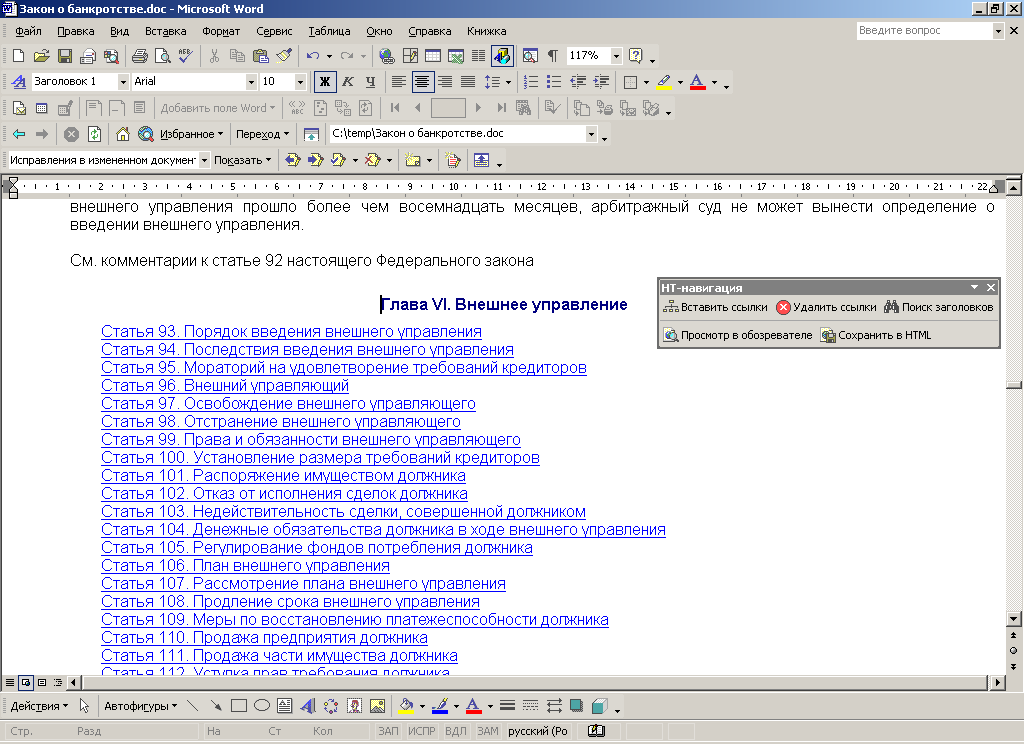Print the document via printer icon
This screenshot has width=1024, height=744.
139,56
